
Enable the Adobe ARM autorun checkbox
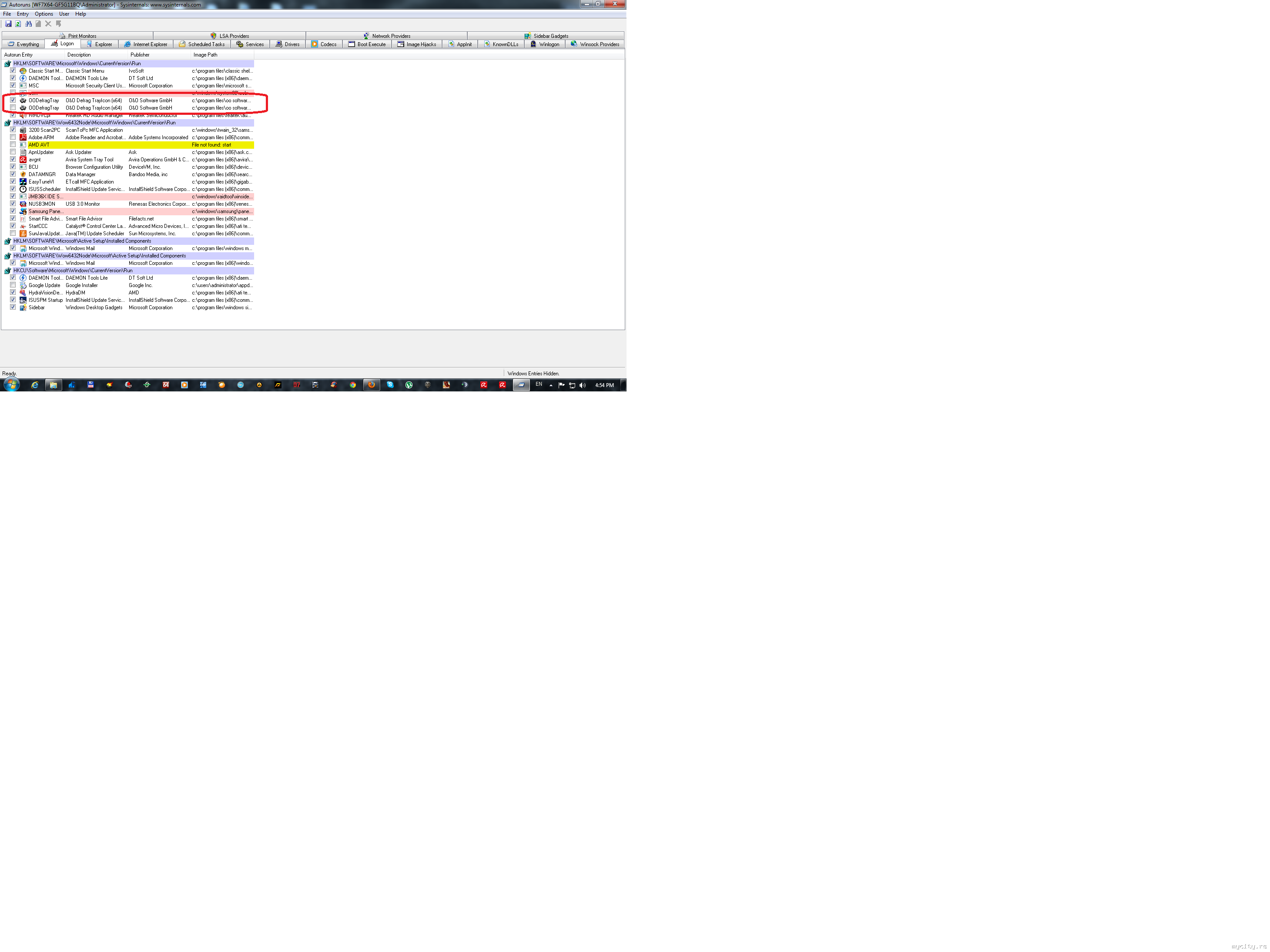[13, 137]
